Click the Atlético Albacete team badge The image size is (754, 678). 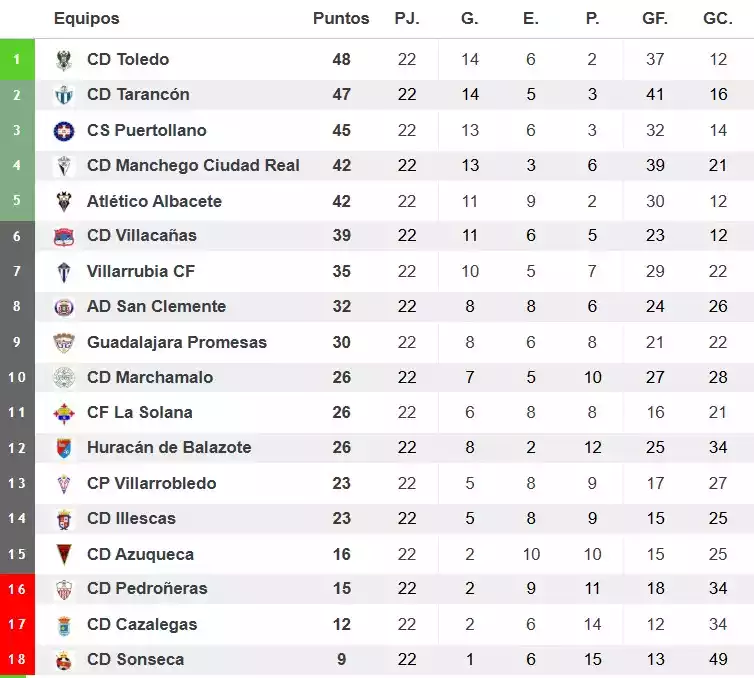click(x=64, y=201)
